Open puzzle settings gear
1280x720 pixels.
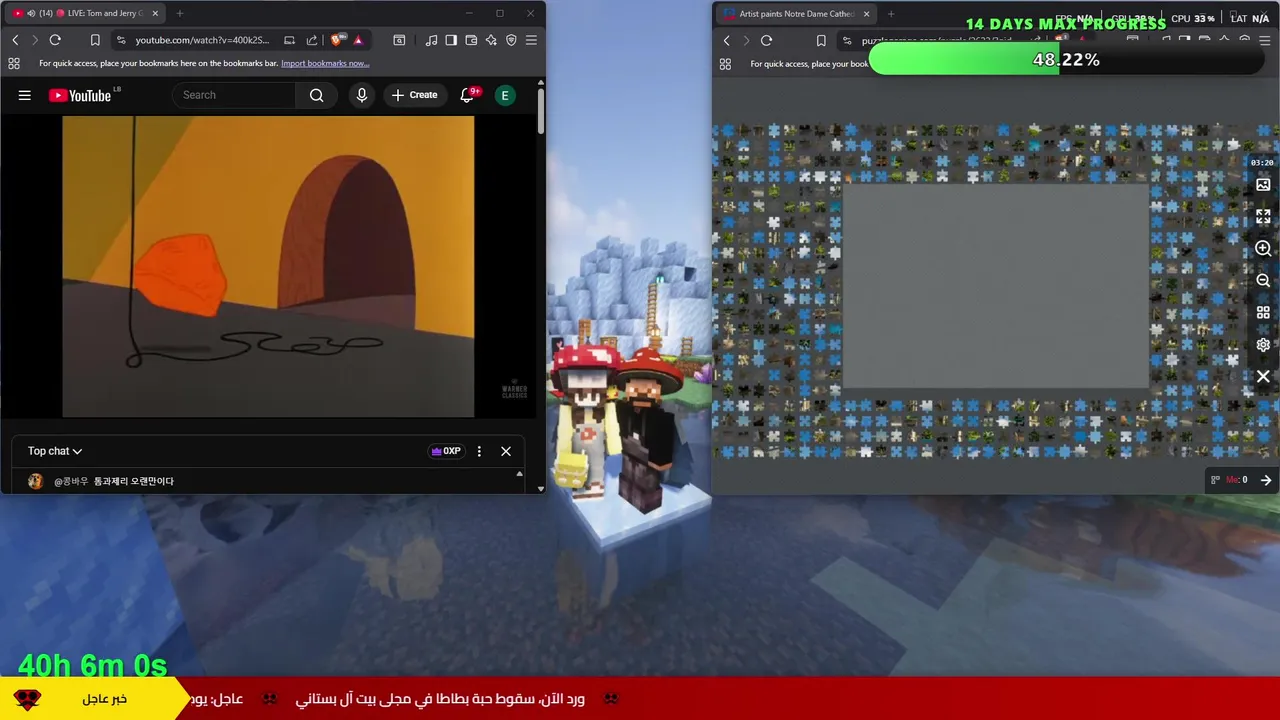point(1263,345)
